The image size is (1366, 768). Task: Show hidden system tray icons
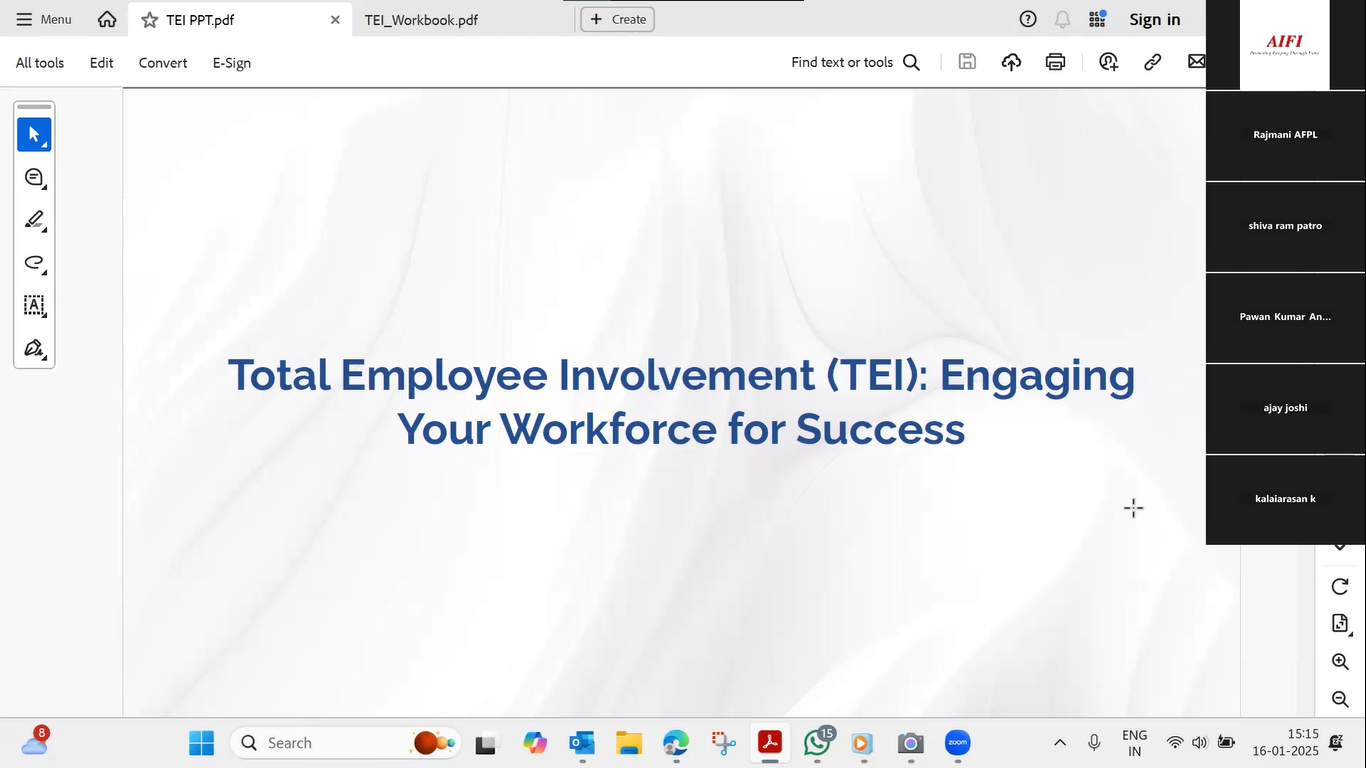1060,743
